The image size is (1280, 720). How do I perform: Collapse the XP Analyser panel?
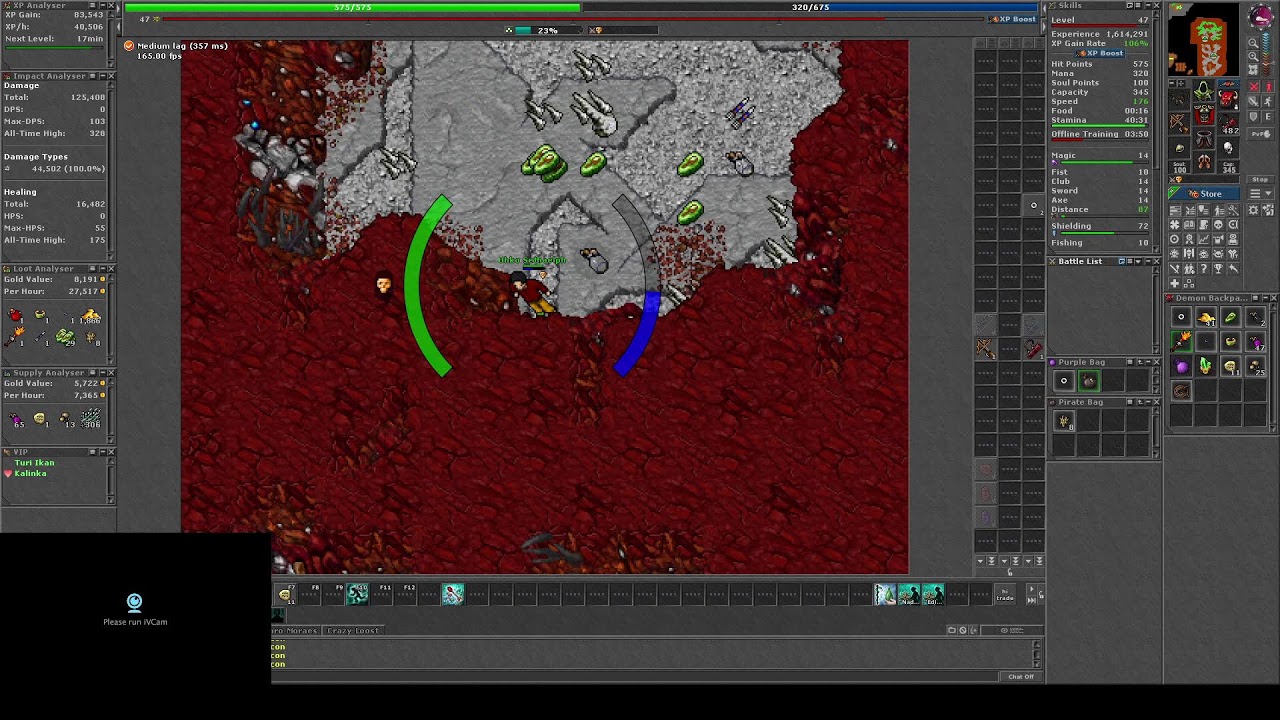(x=103, y=5)
